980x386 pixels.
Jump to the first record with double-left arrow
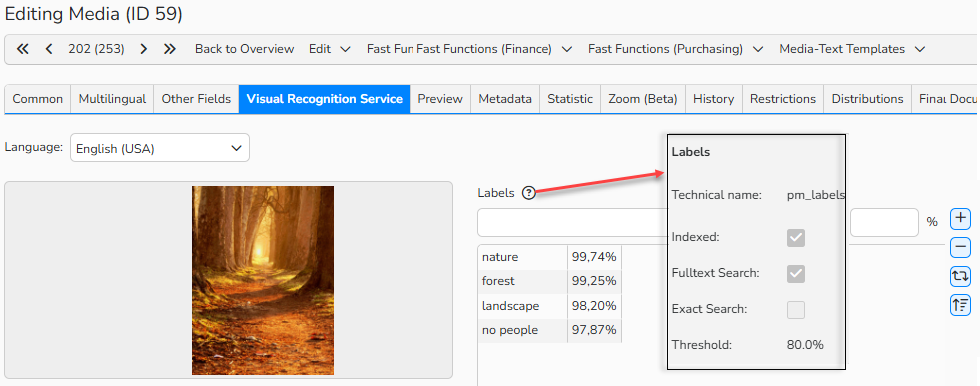22,49
